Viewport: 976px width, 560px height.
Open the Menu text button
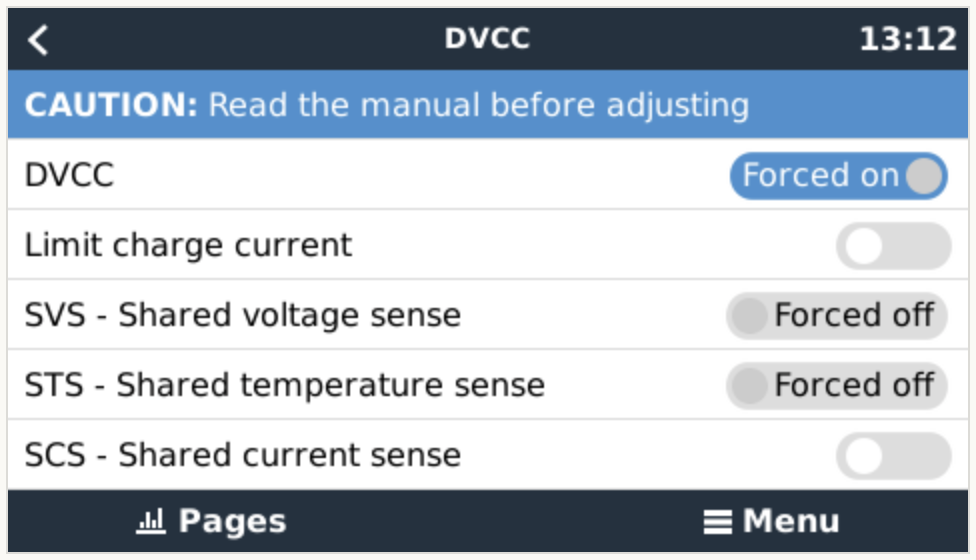coord(790,521)
